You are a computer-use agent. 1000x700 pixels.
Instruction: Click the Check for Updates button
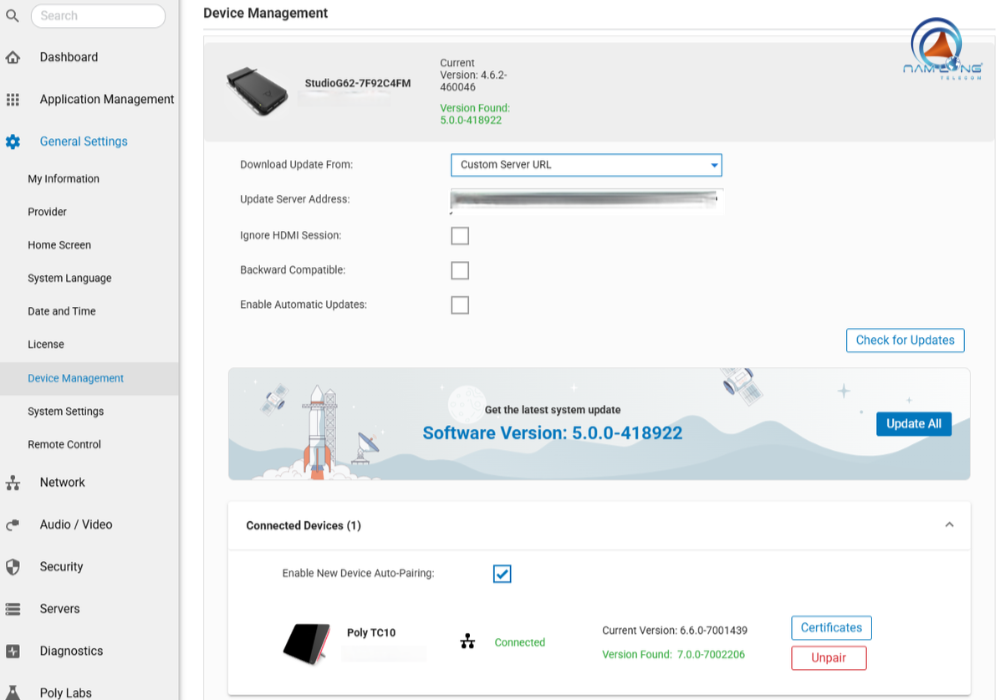click(x=905, y=340)
